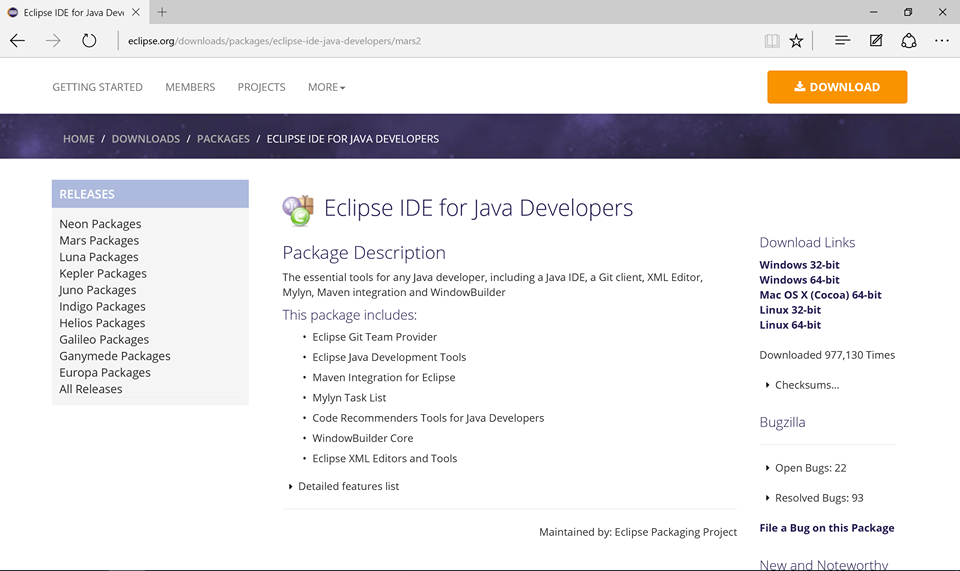Click the Bugzilla section heading

tap(782, 422)
